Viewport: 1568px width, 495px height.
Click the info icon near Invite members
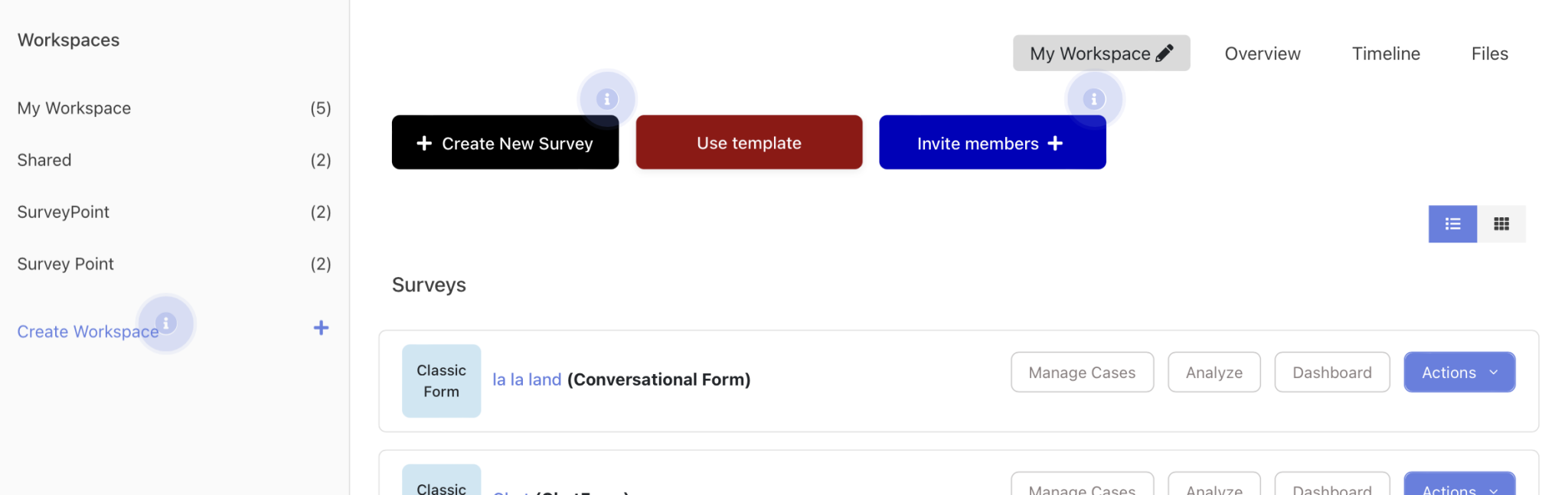tap(1093, 98)
